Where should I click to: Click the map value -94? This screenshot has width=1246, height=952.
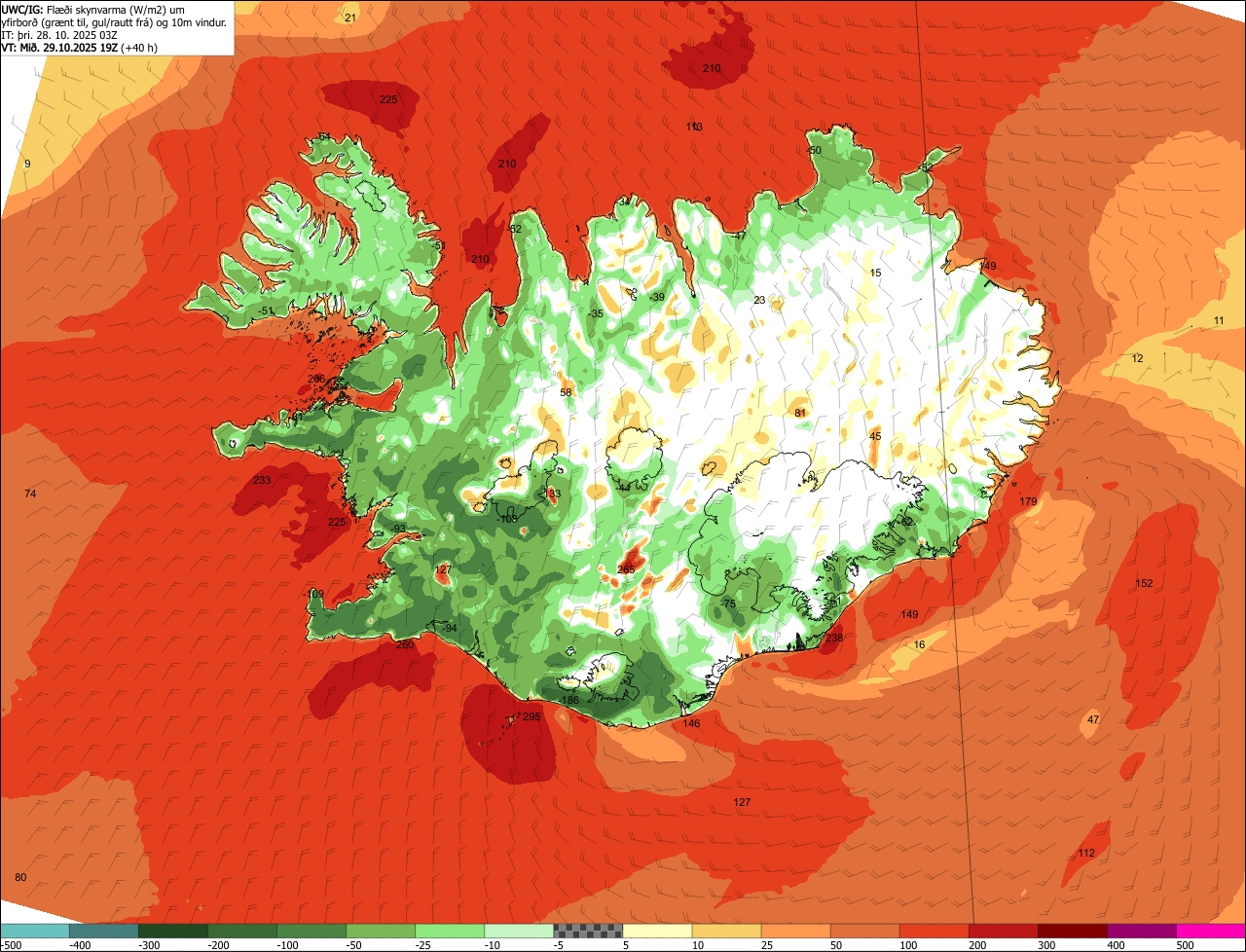click(x=449, y=628)
